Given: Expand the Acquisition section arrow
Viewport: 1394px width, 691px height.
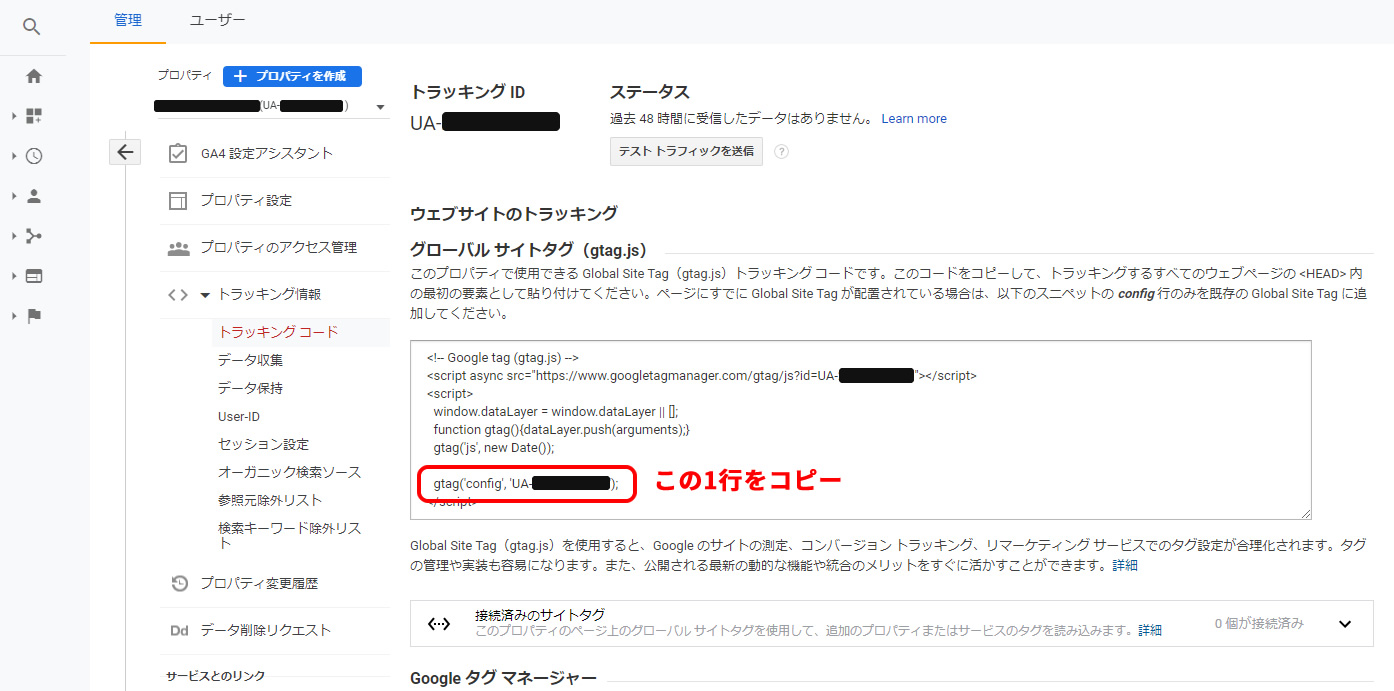Looking at the screenshot, I should tap(14, 236).
